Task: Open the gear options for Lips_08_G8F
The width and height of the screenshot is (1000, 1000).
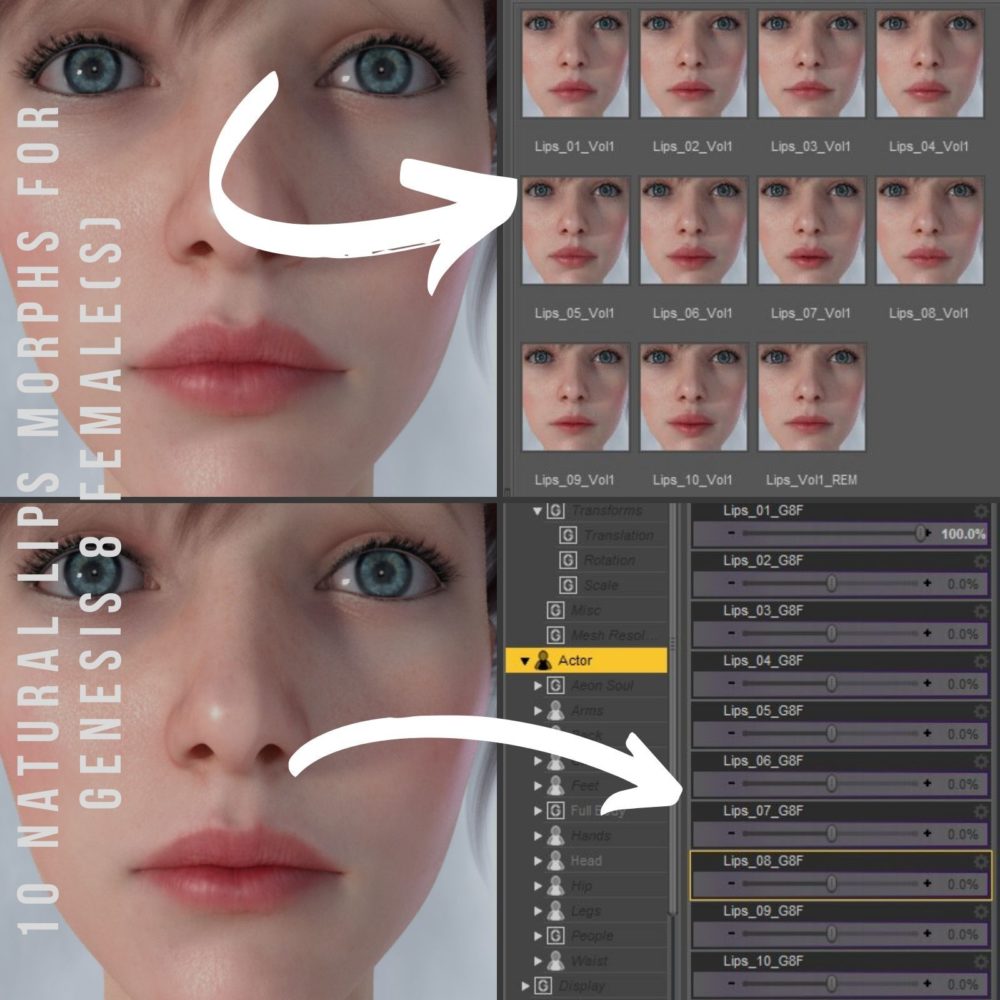Action: (x=982, y=862)
